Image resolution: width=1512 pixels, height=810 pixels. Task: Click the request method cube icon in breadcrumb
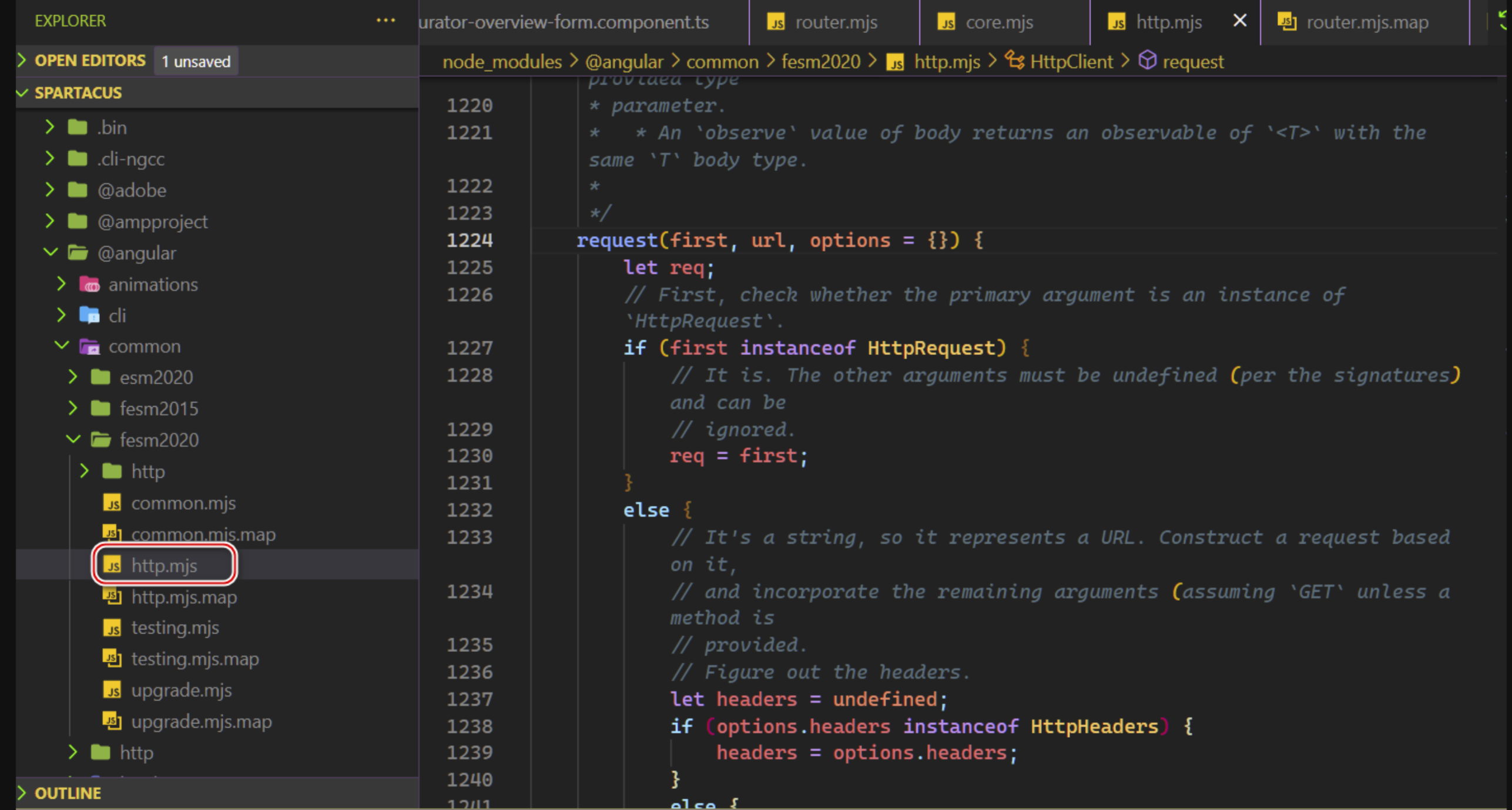click(1146, 61)
